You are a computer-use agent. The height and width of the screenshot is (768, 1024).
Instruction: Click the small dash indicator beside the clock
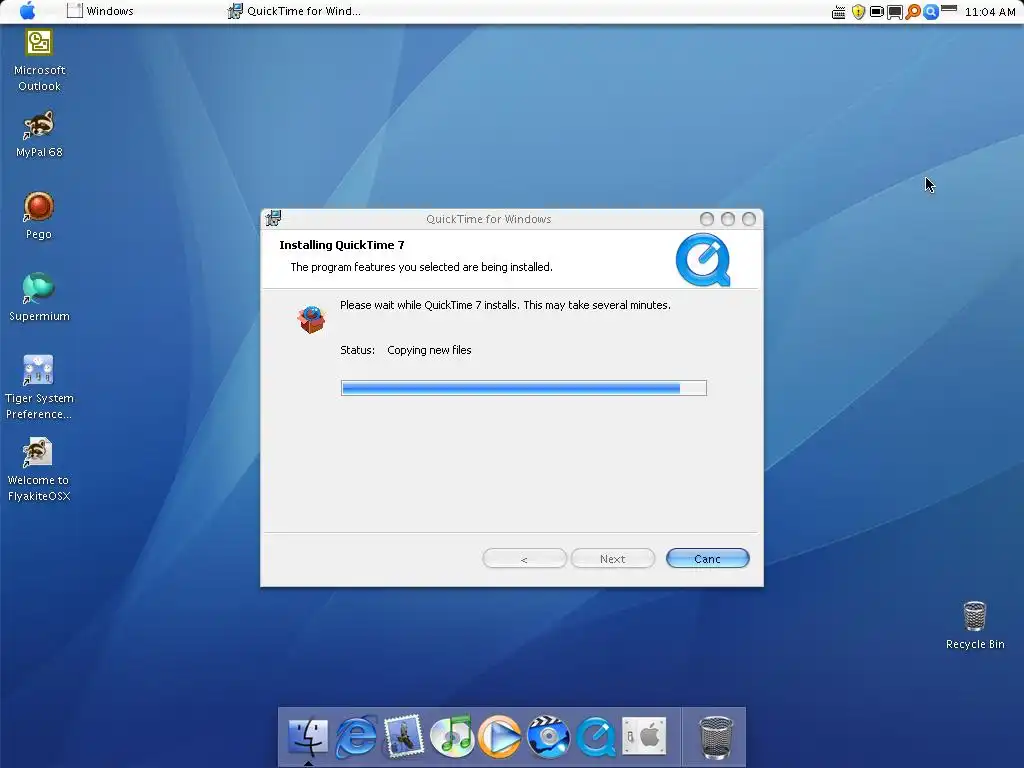949,8
